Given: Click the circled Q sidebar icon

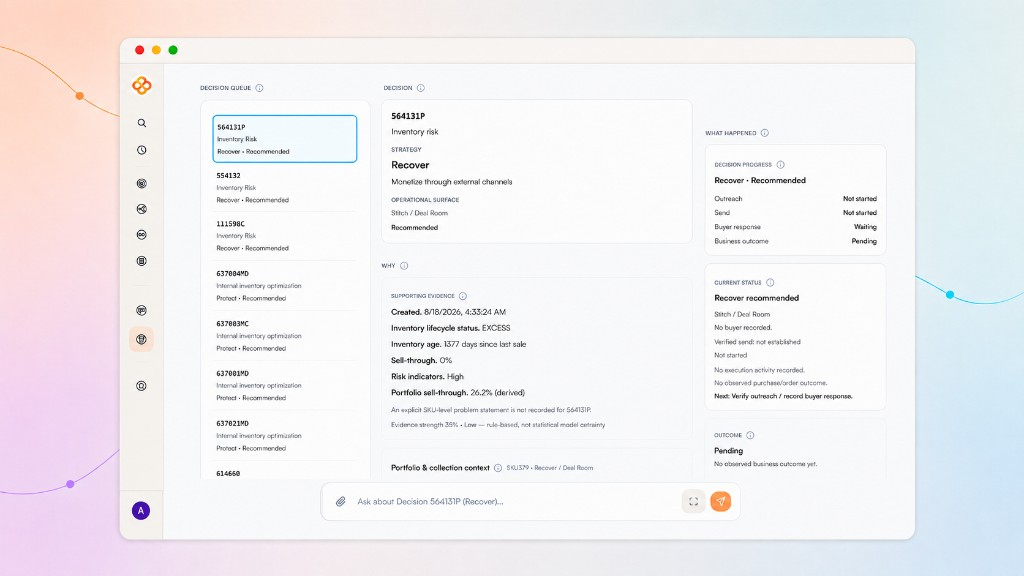Looking at the screenshot, I should coord(141,386).
